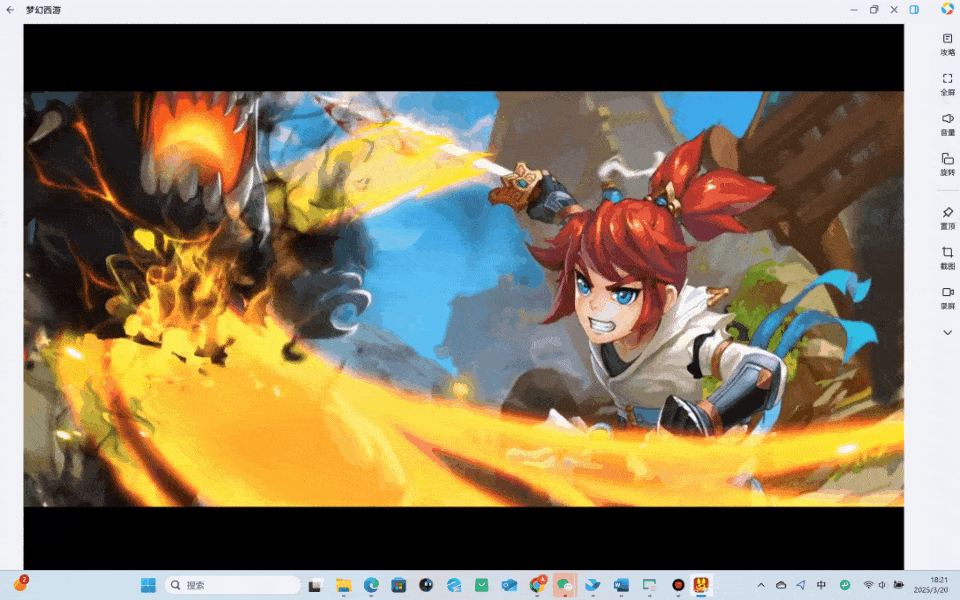This screenshot has height=600, width=960.
Task: Open Microsoft Store from the taskbar
Action: click(x=399, y=585)
